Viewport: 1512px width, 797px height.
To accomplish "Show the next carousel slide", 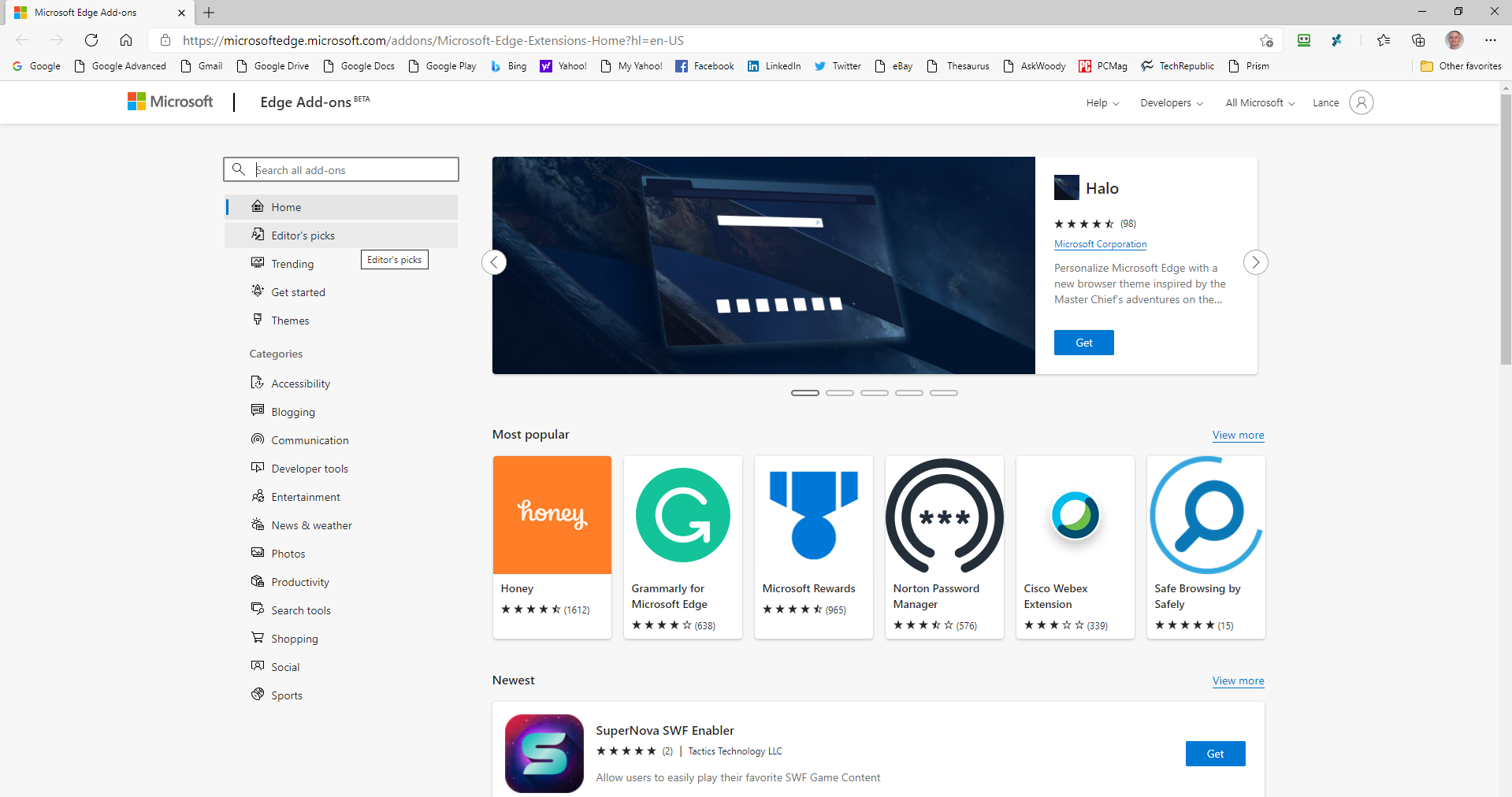I will (x=1256, y=262).
